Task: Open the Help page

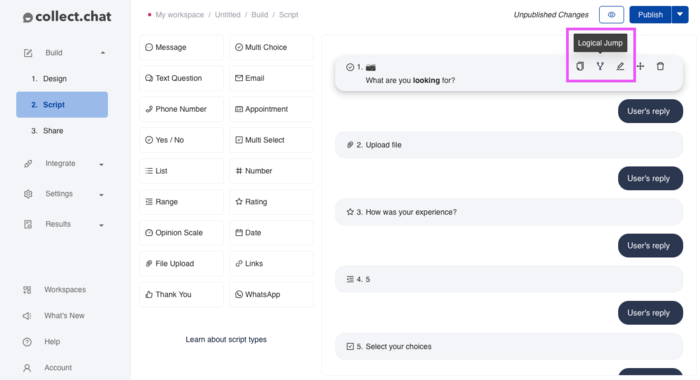Action: click(x=52, y=342)
